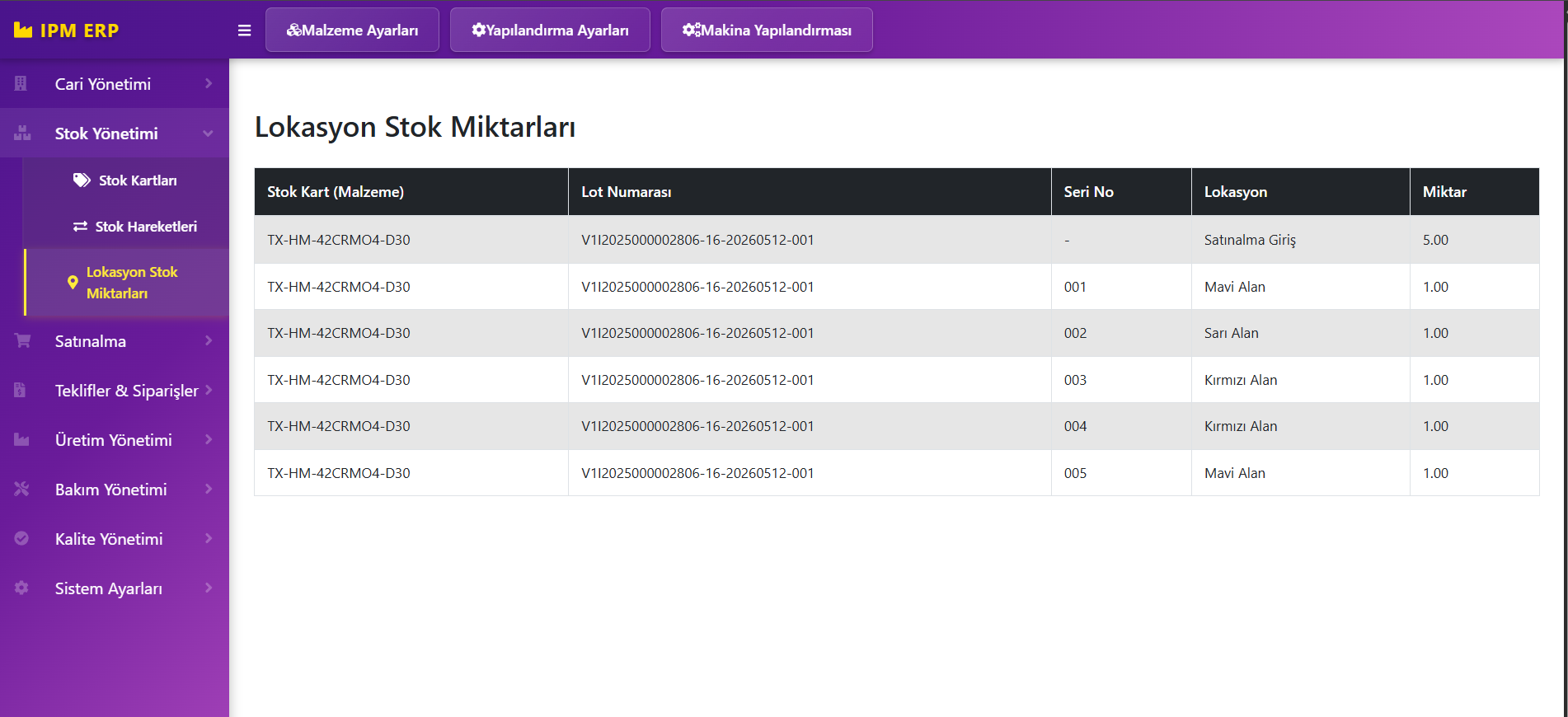The image size is (1568, 717).
Task: Open the Cari Yönetimi menu
Action: tap(115, 83)
